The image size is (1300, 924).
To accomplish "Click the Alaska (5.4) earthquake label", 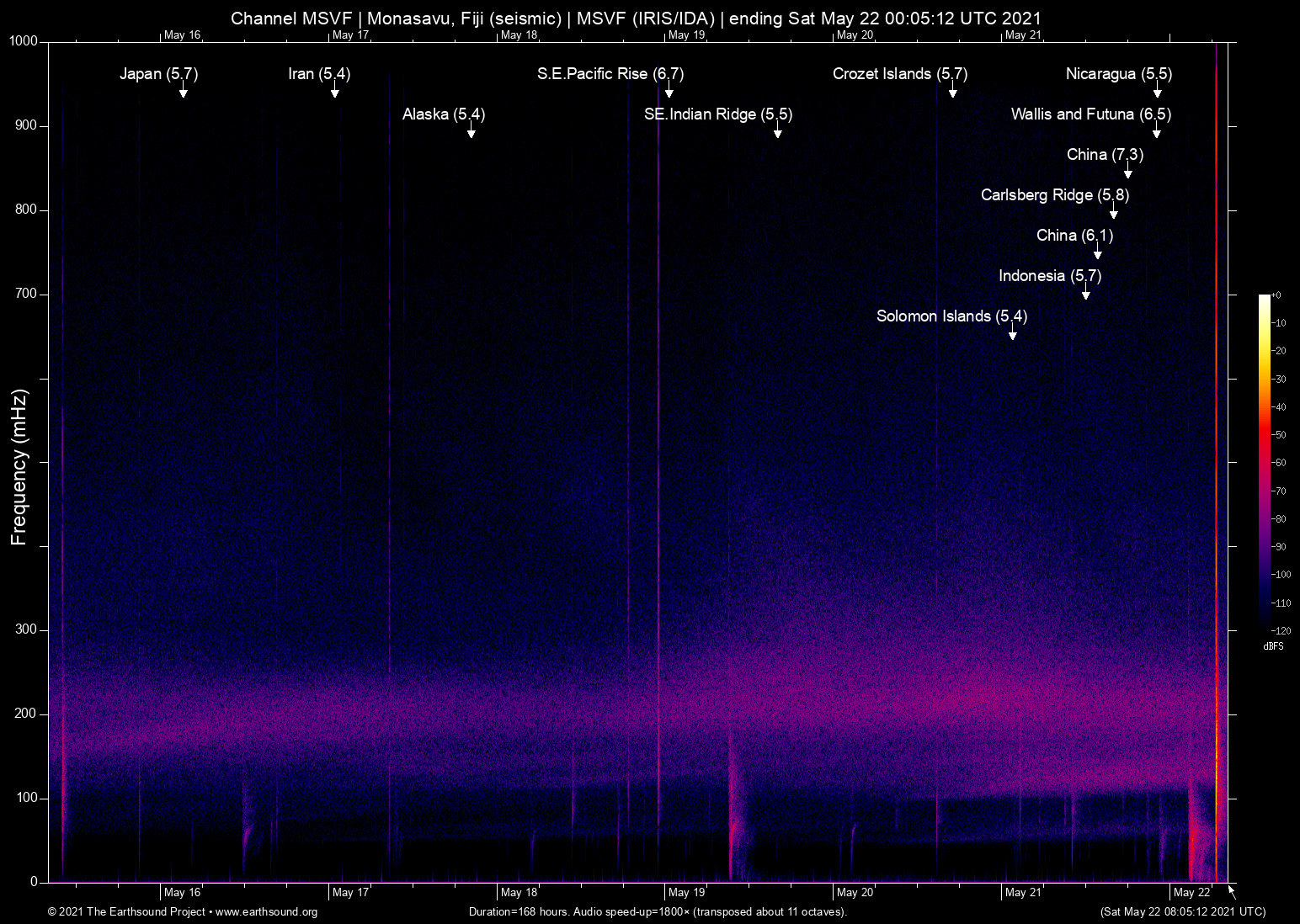I will [x=444, y=114].
